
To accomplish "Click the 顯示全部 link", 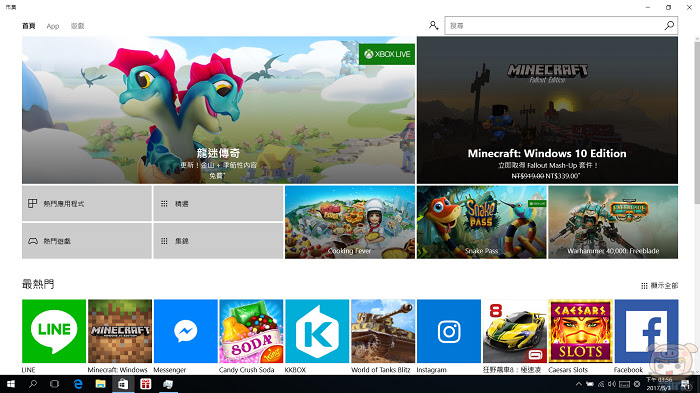I will (x=659, y=285).
